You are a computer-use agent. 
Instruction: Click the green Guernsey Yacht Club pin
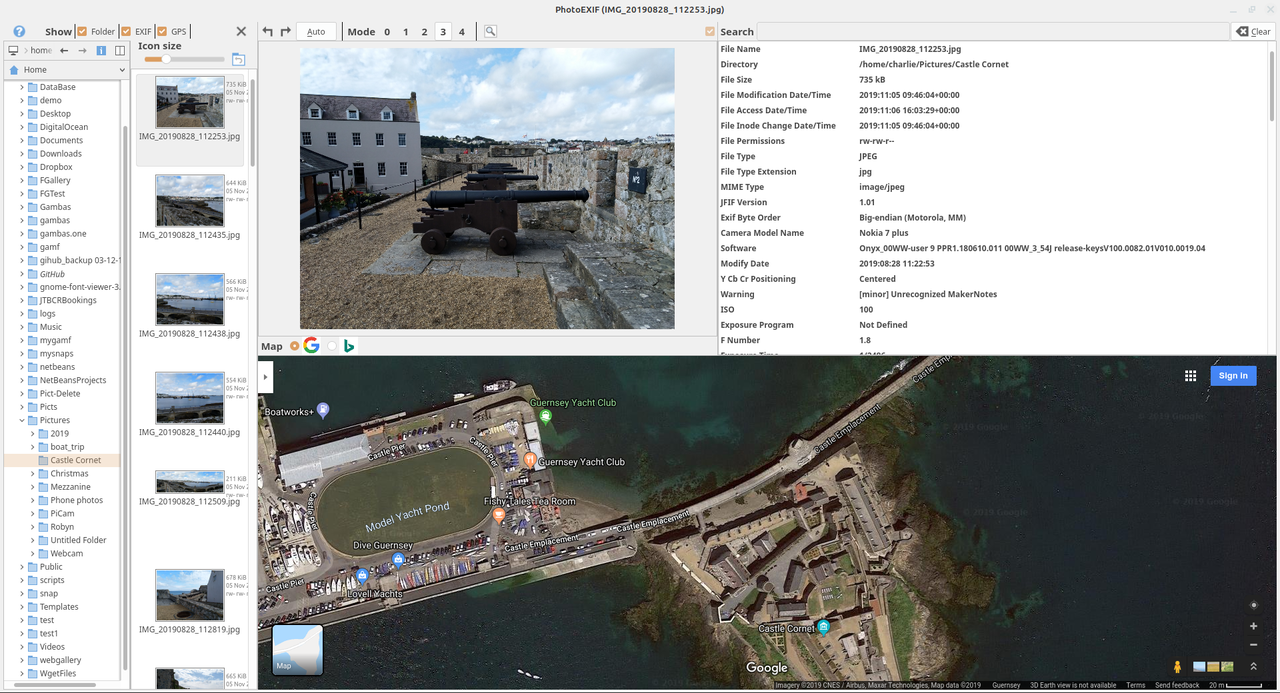pyautogui.click(x=545, y=416)
